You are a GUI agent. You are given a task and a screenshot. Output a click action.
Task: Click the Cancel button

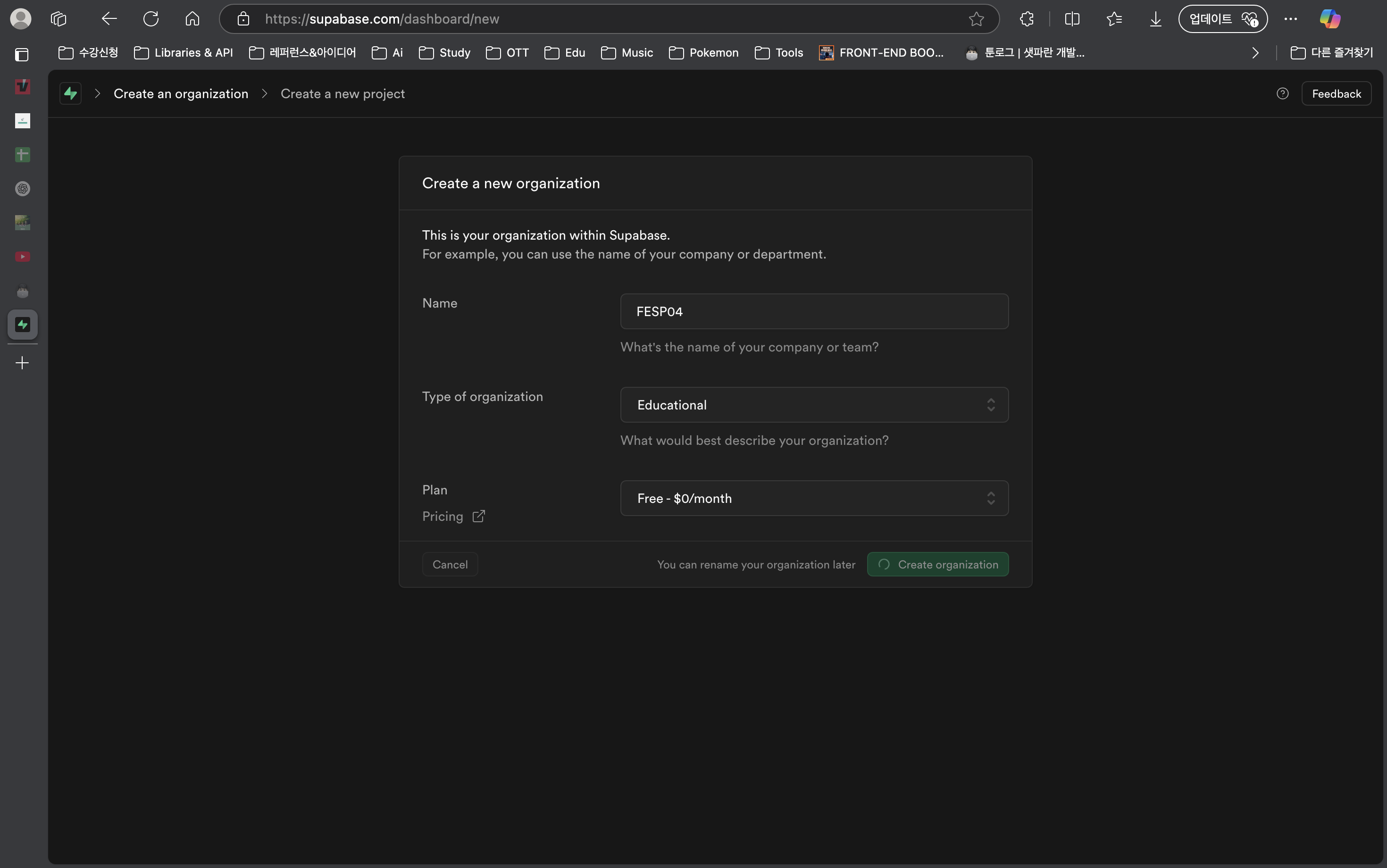(x=450, y=564)
